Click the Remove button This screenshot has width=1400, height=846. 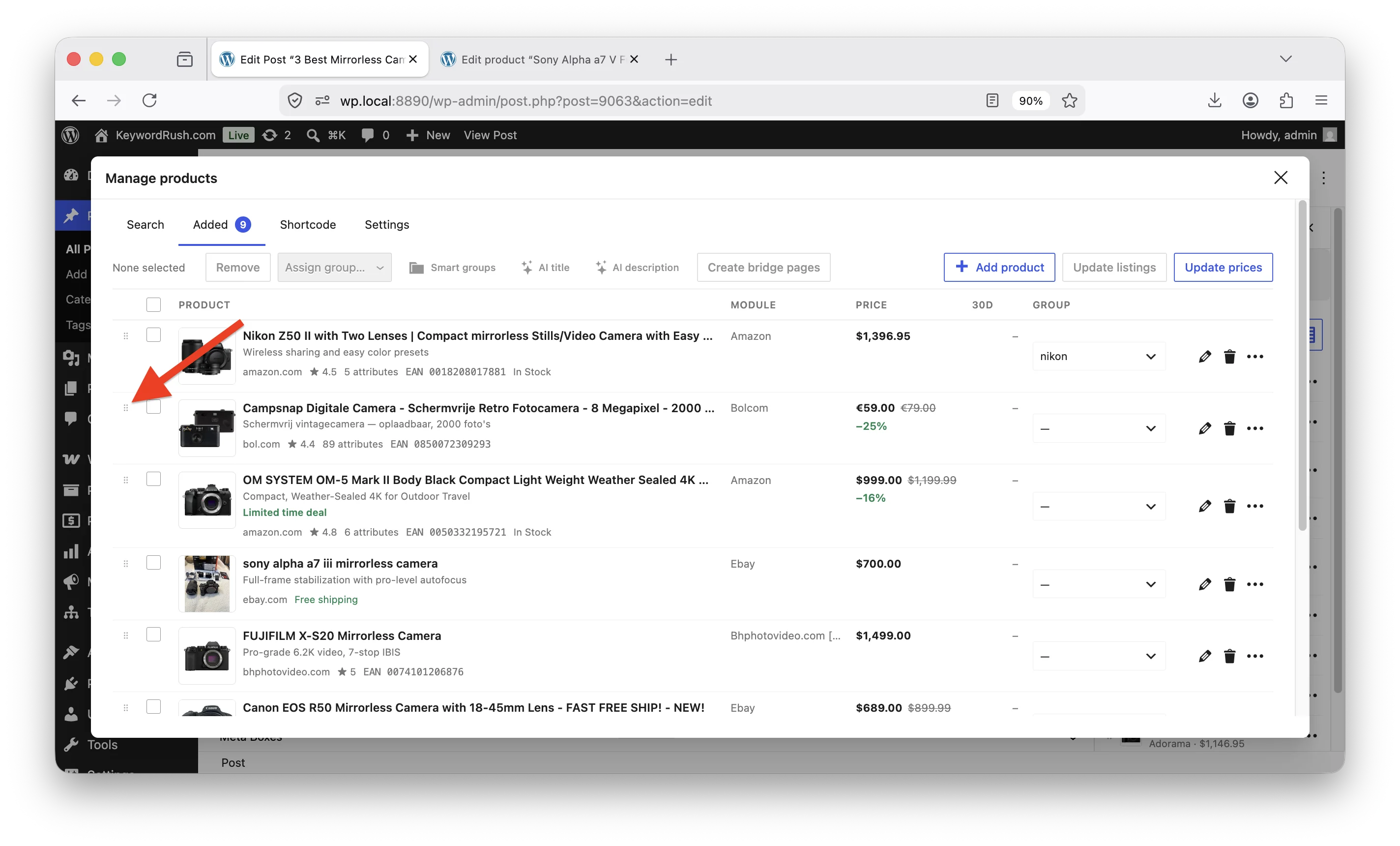point(237,267)
